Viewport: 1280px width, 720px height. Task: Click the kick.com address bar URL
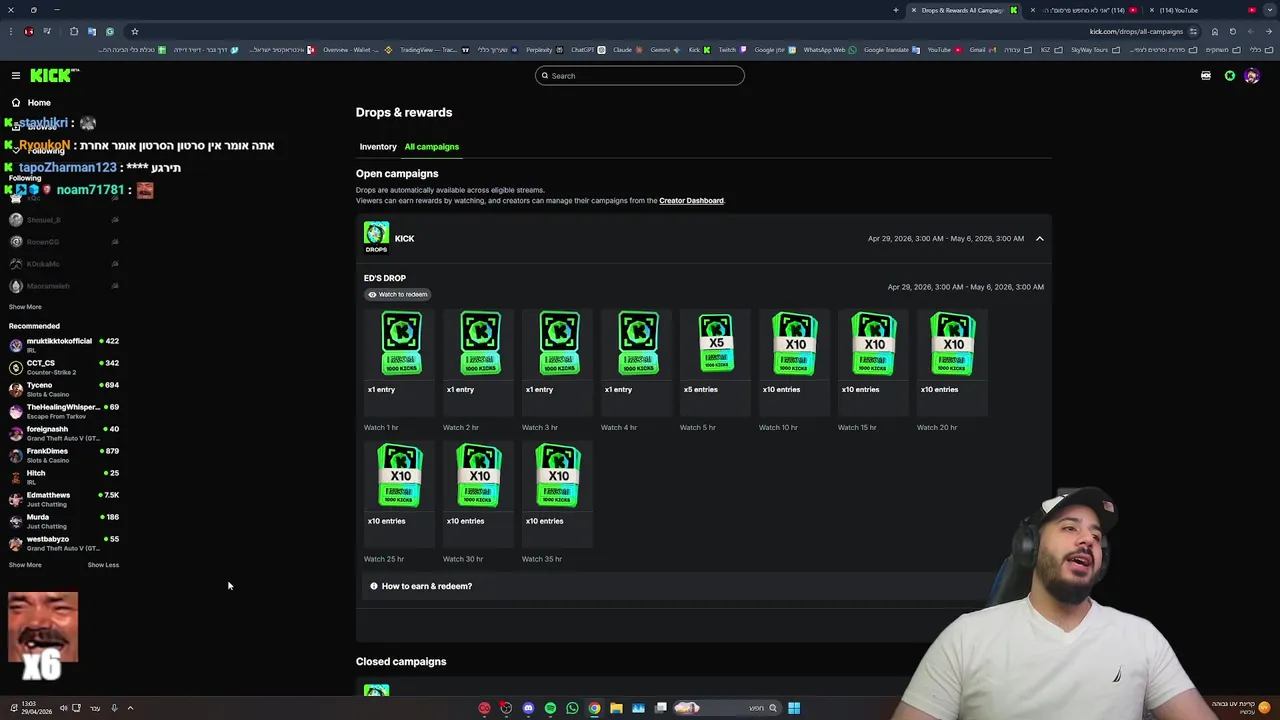(x=1136, y=31)
